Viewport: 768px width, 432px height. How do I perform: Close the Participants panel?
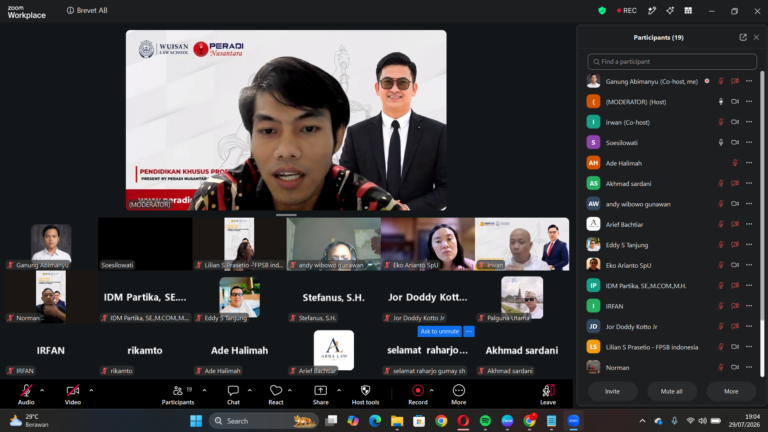click(756, 37)
